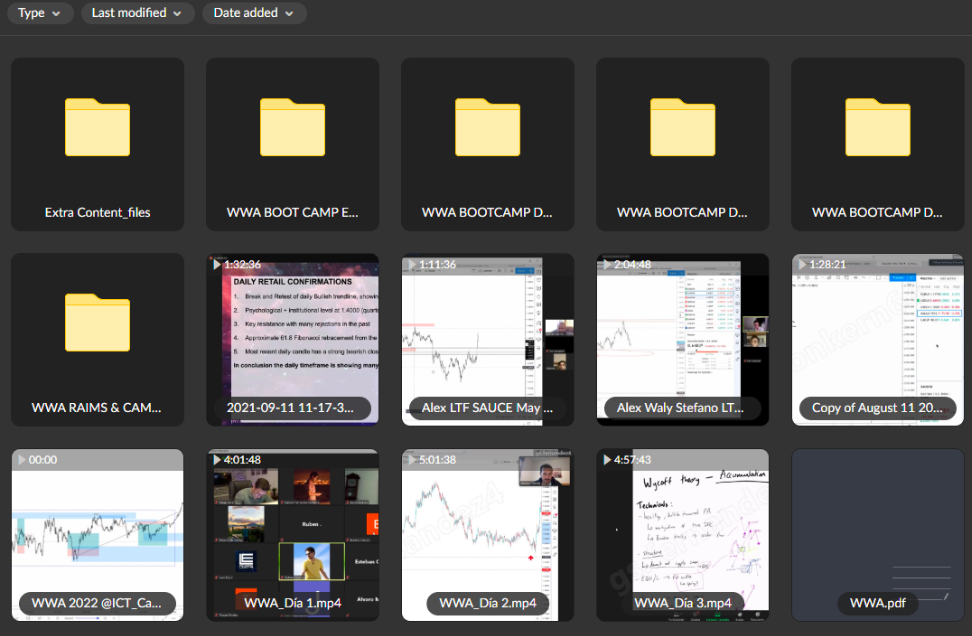Open the WWA BOOT CAMP E... folder

coord(292,144)
